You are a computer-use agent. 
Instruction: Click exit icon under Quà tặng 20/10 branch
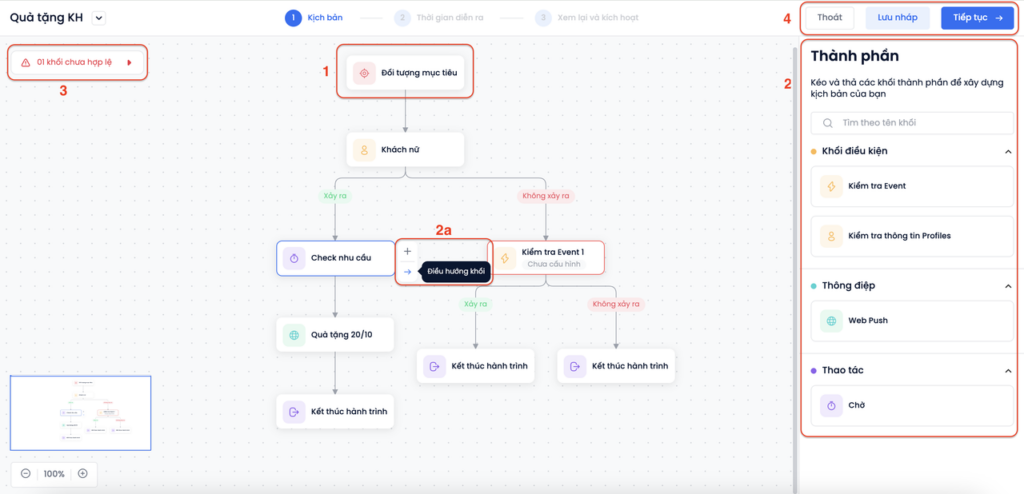pyautogui.click(x=294, y=412)
